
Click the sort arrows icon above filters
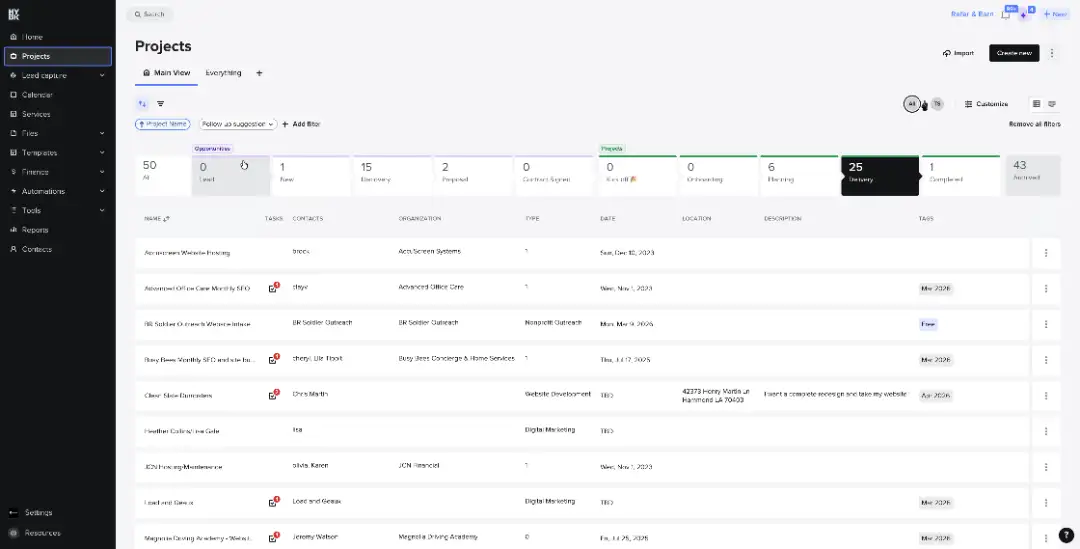[x=142, y=104]
